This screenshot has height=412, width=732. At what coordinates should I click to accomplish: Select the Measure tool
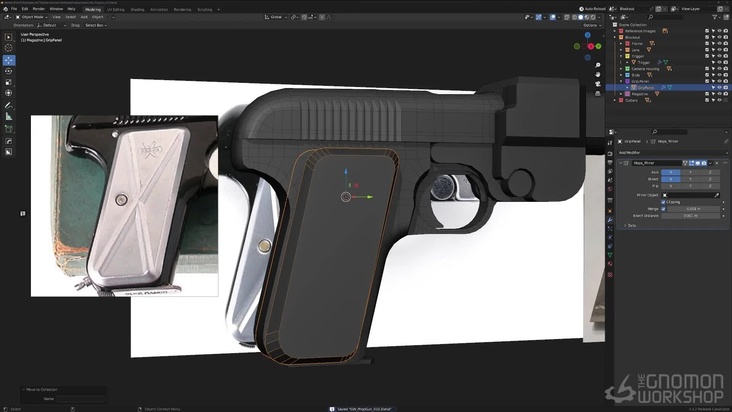pyautogui.click(x=8, y=117)
